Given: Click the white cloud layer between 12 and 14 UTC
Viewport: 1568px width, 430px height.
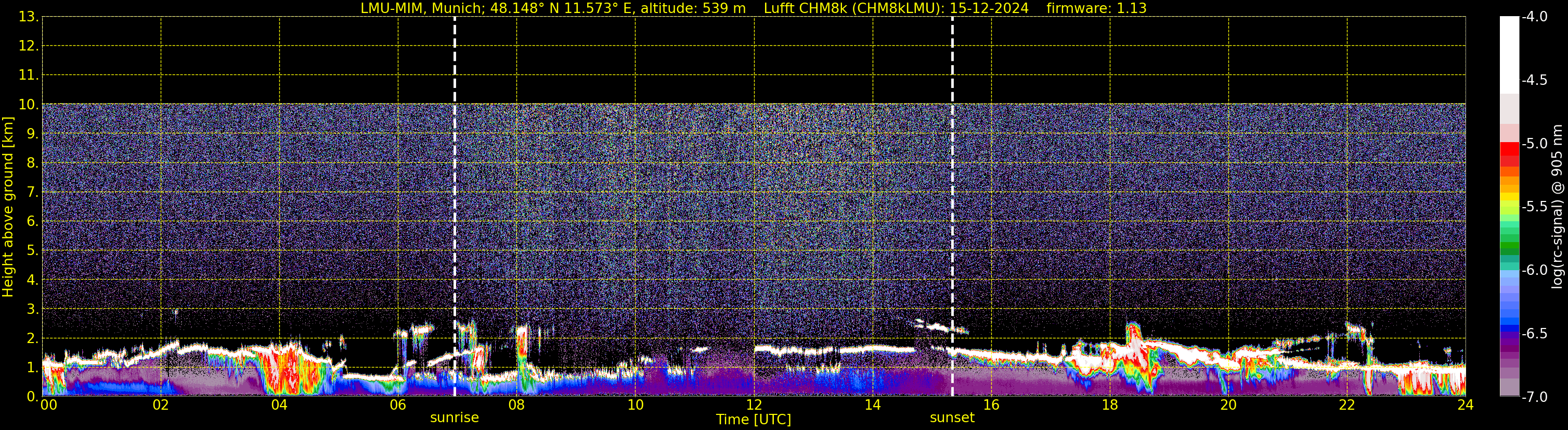Looking at the screenshot, I should pos(834,350).
